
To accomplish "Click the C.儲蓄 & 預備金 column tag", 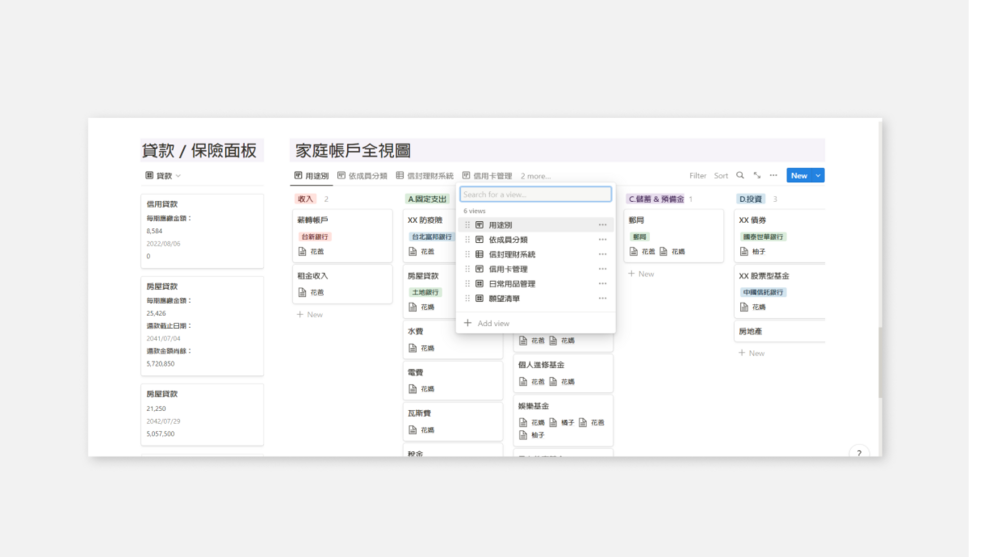I will pos(656,199).
